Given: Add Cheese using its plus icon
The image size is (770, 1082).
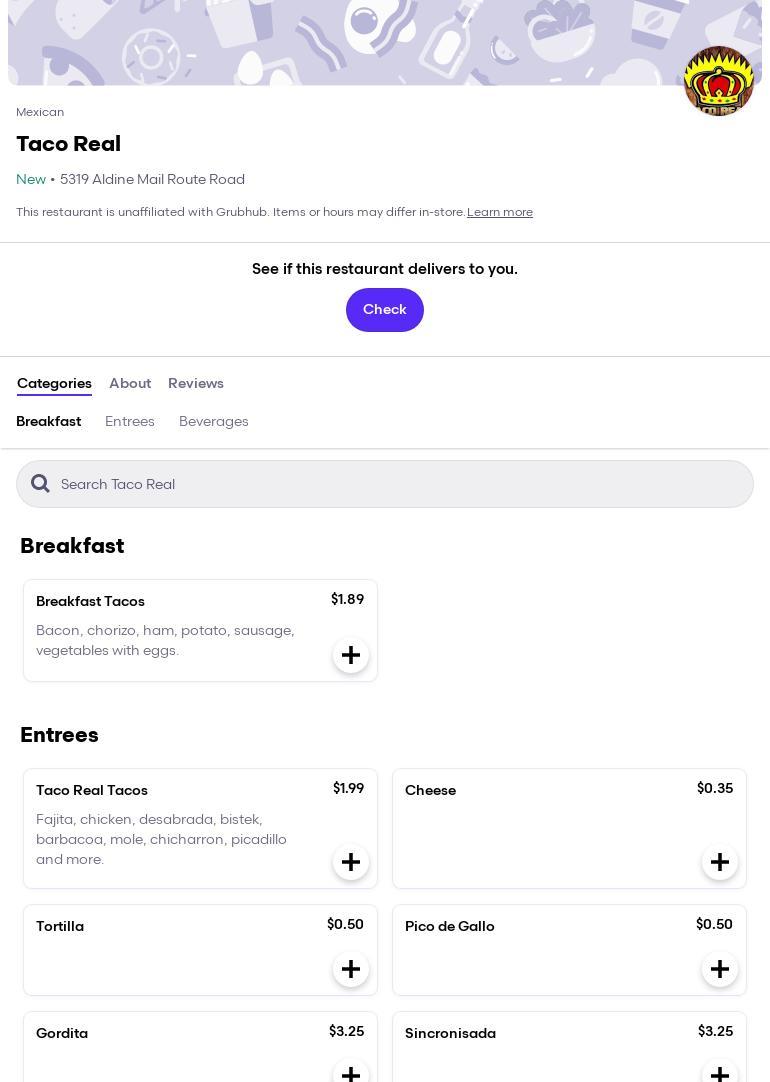Looking at the screenshot, I should click(720, 862).
